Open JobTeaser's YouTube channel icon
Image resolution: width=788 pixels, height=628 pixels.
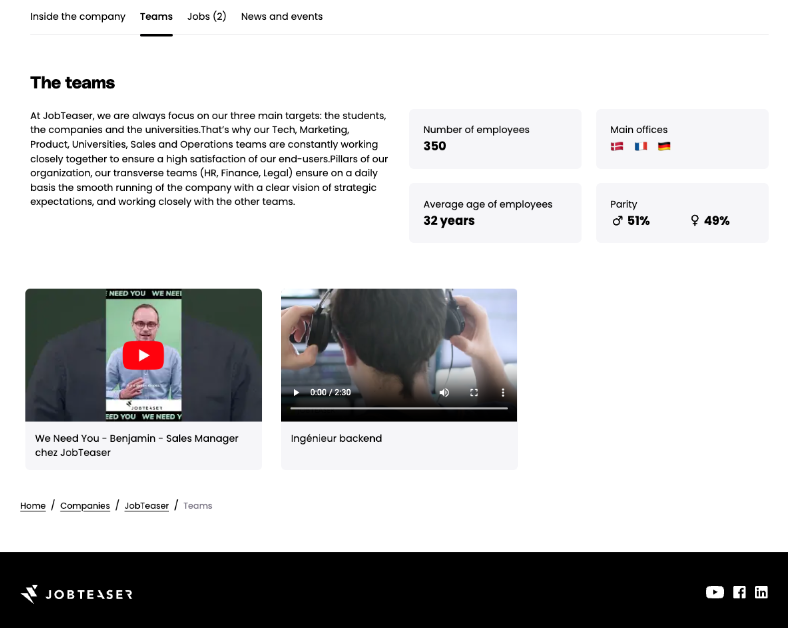click(715, 592)
